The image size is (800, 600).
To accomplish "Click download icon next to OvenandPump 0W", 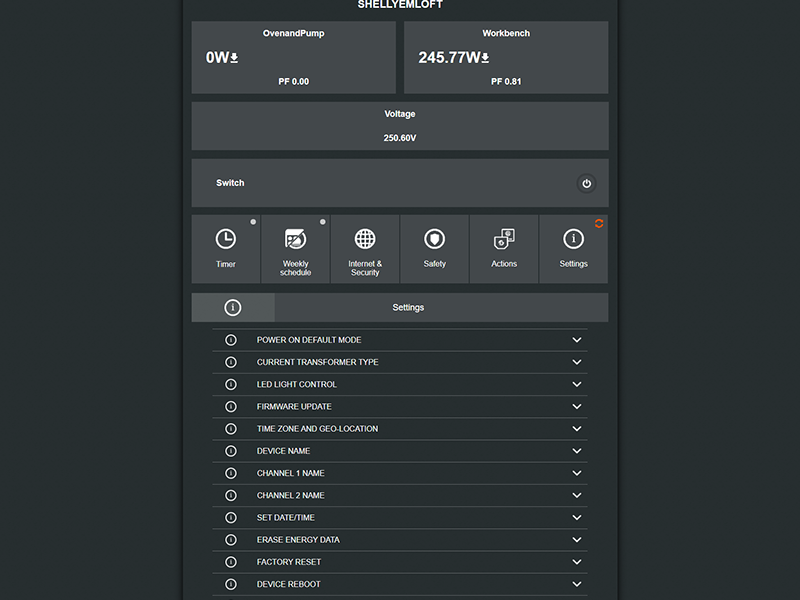I will [x=234, y=58].
